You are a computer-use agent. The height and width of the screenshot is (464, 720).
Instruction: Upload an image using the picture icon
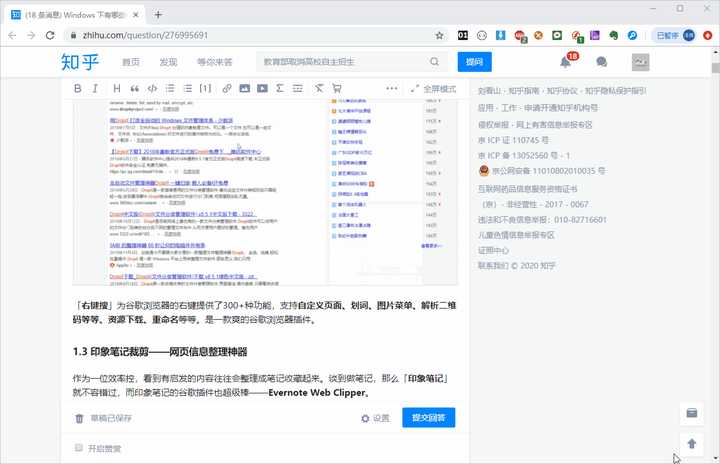click(244, 89)
